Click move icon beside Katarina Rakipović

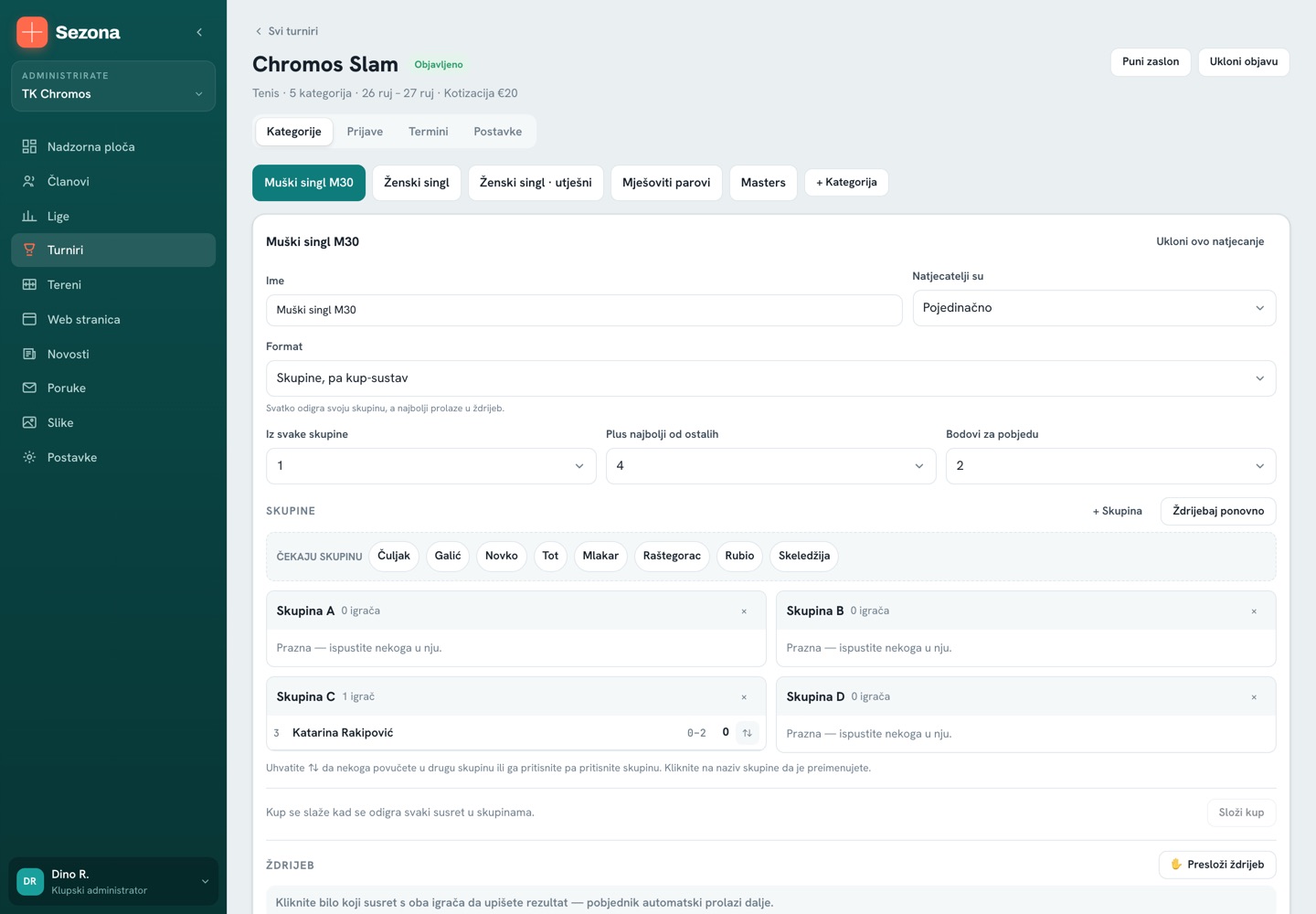click(748, 733)
